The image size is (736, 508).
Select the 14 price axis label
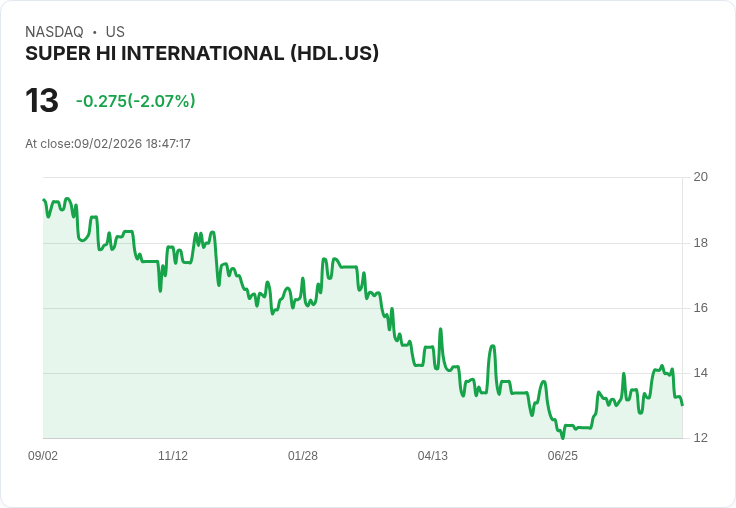(x=701, y=373)
